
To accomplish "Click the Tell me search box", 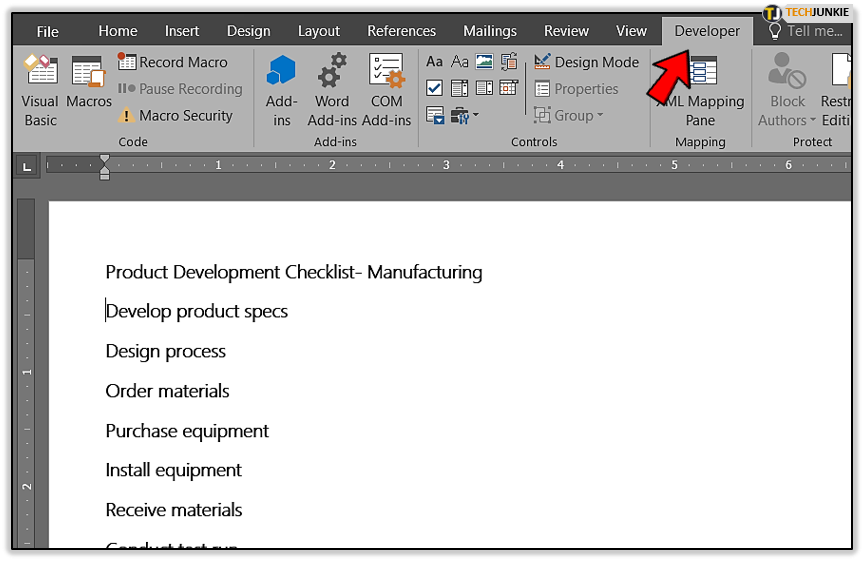I will click(806, 31).
